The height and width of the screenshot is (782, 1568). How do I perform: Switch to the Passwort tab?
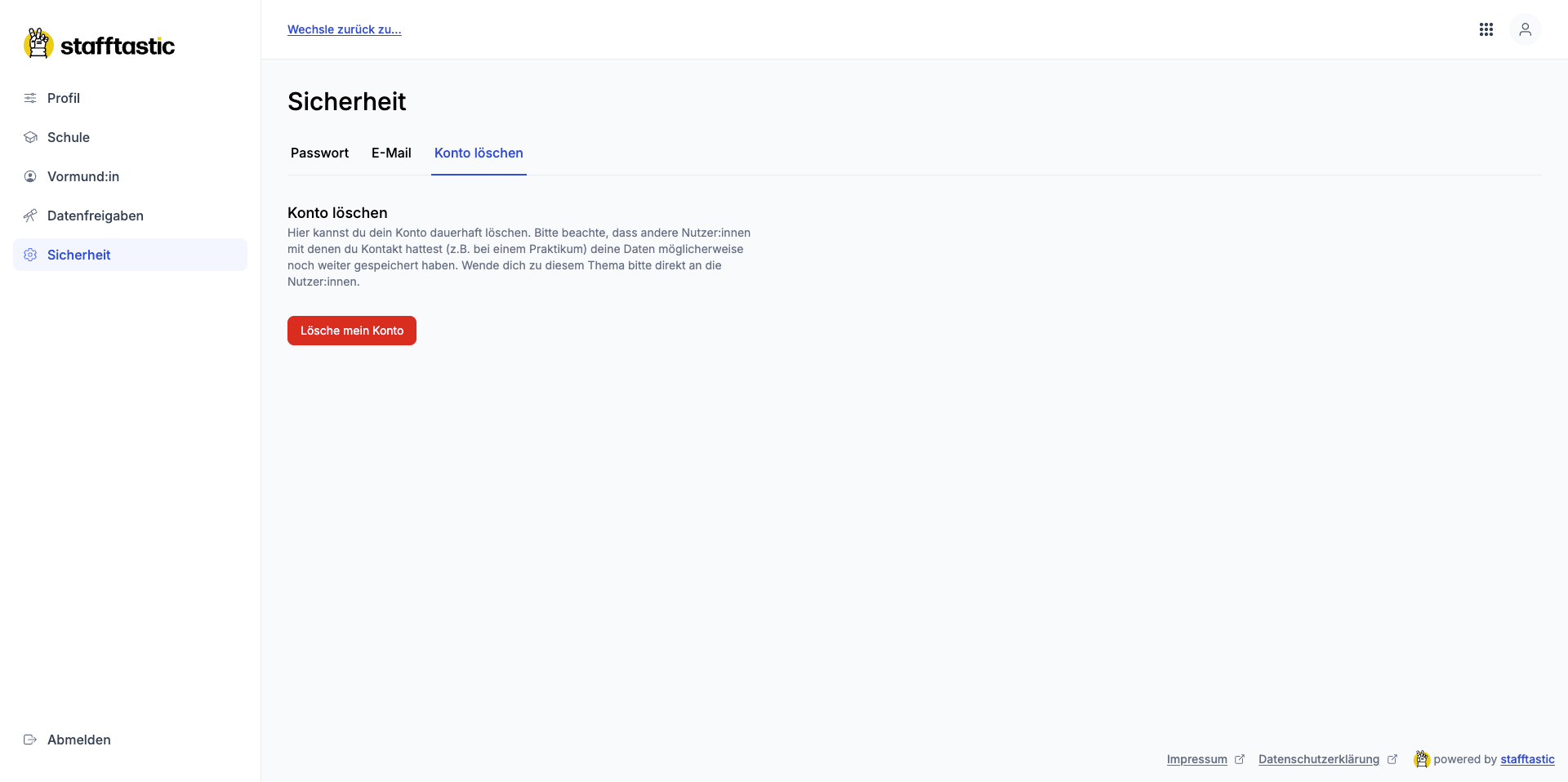pos(319,153)
